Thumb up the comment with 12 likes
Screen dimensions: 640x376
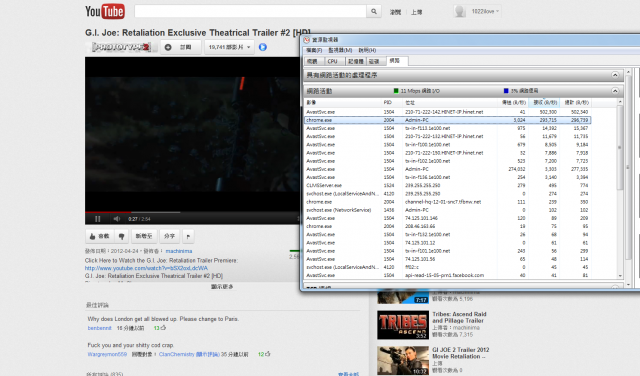pyautogui.click(x=268, y=354)
